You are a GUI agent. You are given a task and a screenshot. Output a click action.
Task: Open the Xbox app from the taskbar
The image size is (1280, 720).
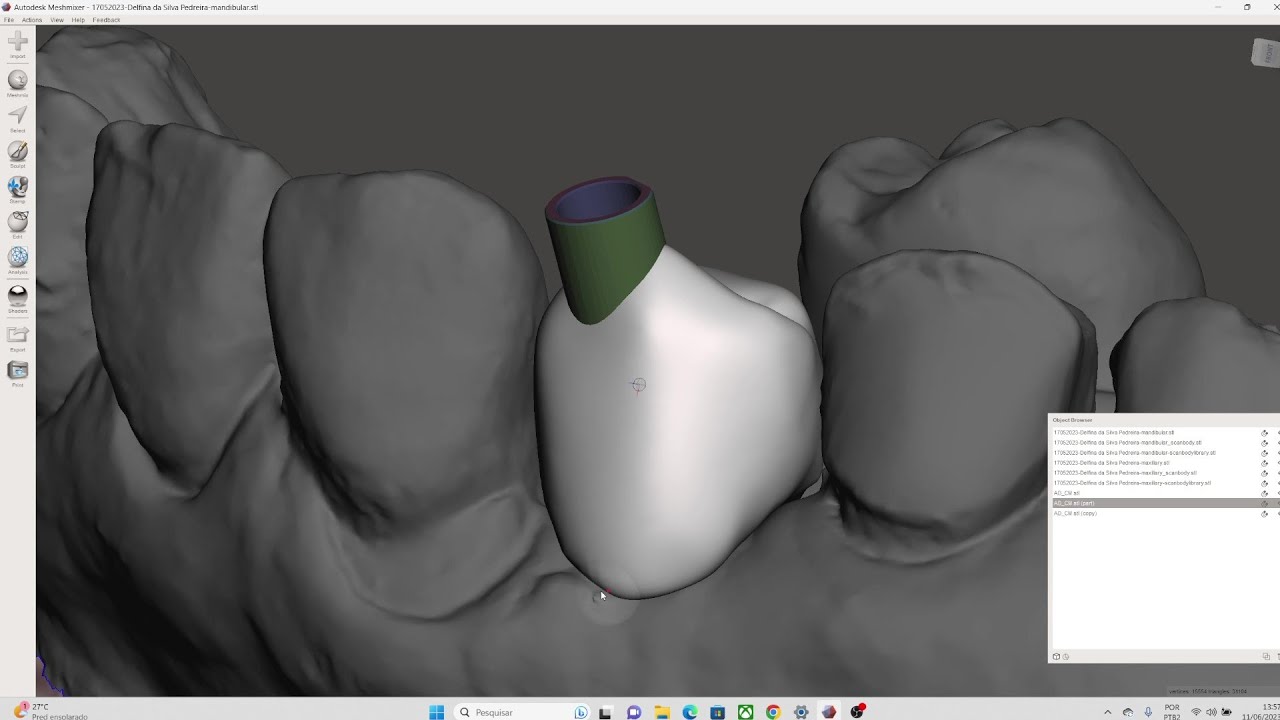click(x=745, y=712)
